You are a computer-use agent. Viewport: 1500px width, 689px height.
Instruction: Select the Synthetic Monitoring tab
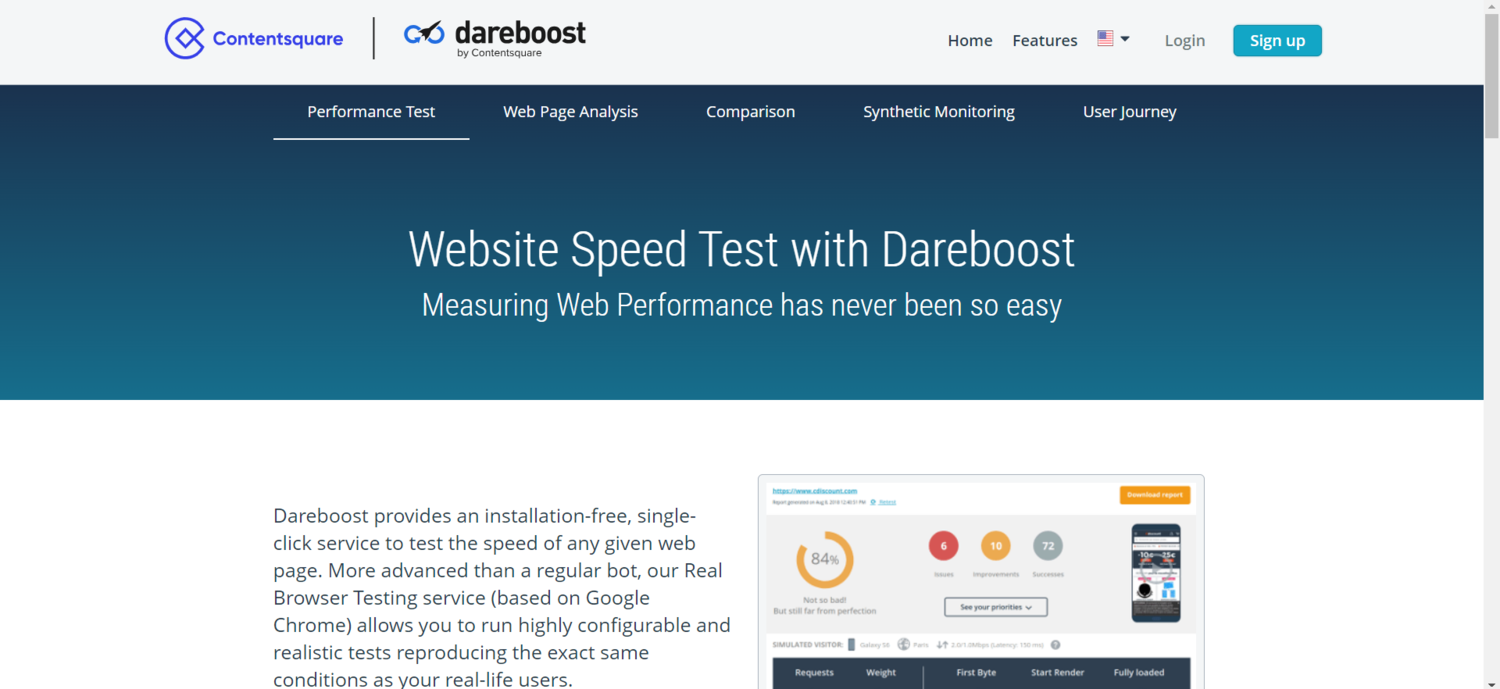938,112
